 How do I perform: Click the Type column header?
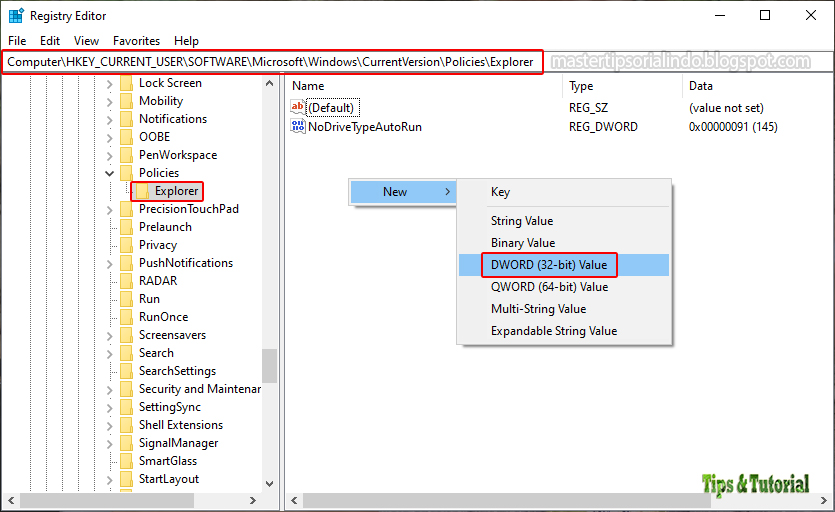point(623,86)
